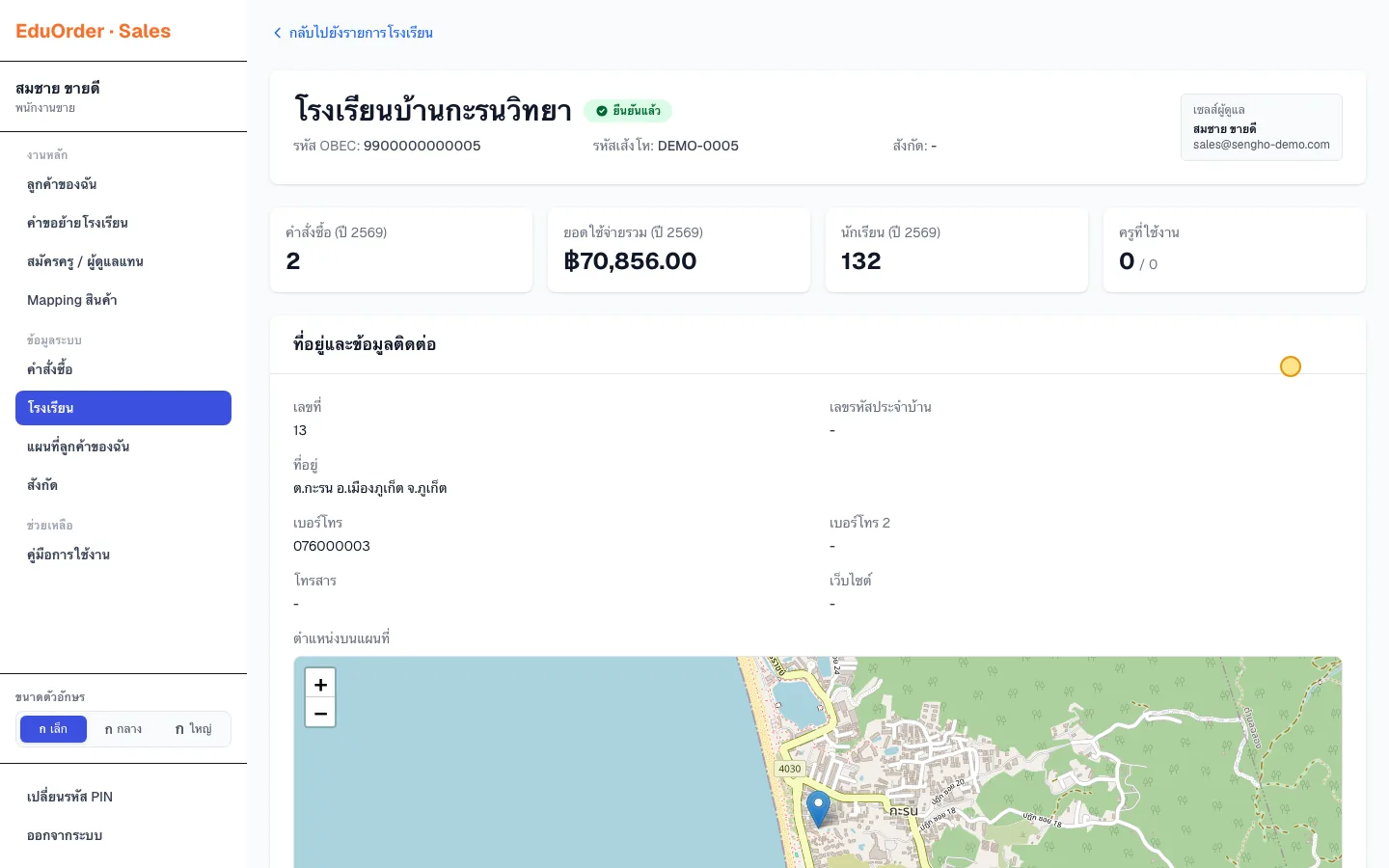Click the green verified checkmark badge
The image size is (1389, 868).
[x=628, y=111]
